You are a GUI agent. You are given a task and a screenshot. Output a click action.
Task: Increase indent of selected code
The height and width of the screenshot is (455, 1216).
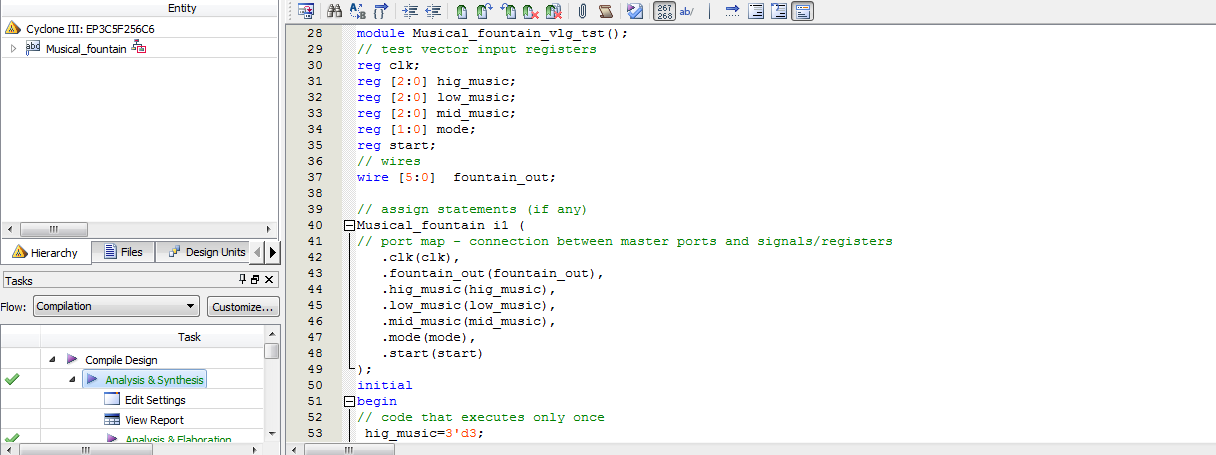coord(410,11)
